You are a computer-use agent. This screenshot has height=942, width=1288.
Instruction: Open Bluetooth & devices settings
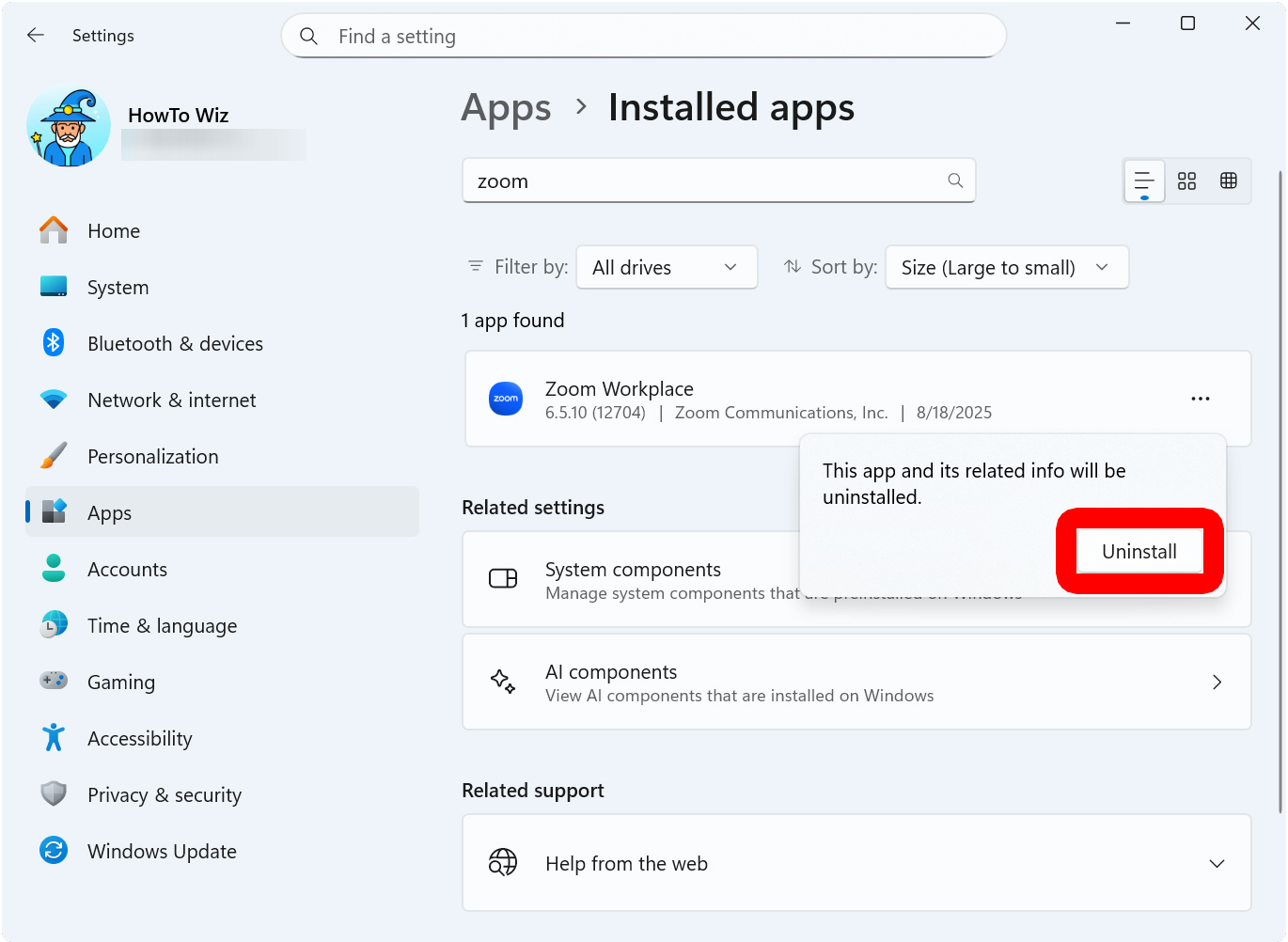click(175, 343)
